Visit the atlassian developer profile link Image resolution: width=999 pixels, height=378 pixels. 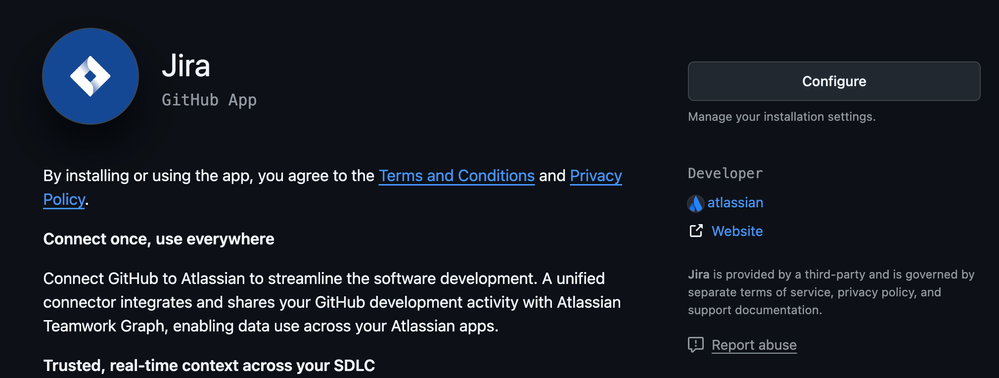click(735, 203)
